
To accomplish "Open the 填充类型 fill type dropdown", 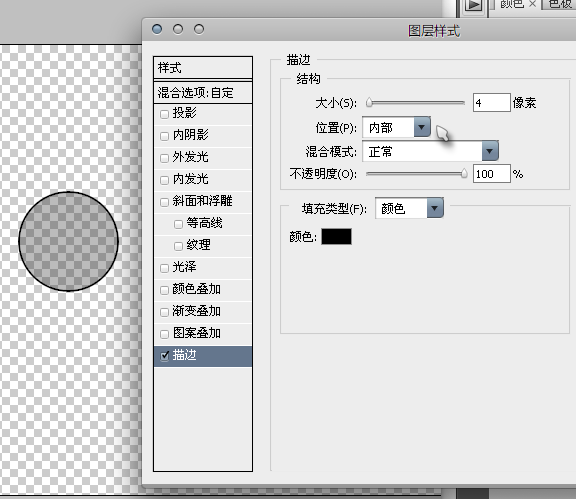I will [409, 208].
